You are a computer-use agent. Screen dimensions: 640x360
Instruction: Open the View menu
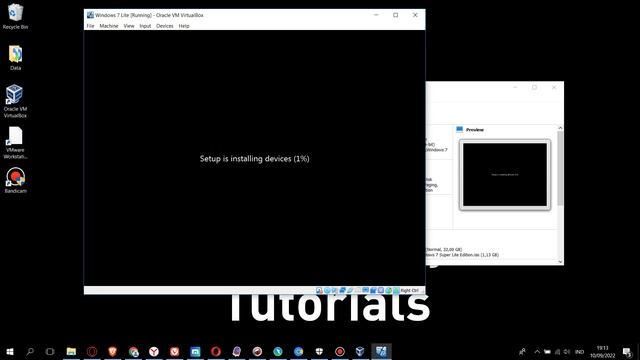click(129, 26)
